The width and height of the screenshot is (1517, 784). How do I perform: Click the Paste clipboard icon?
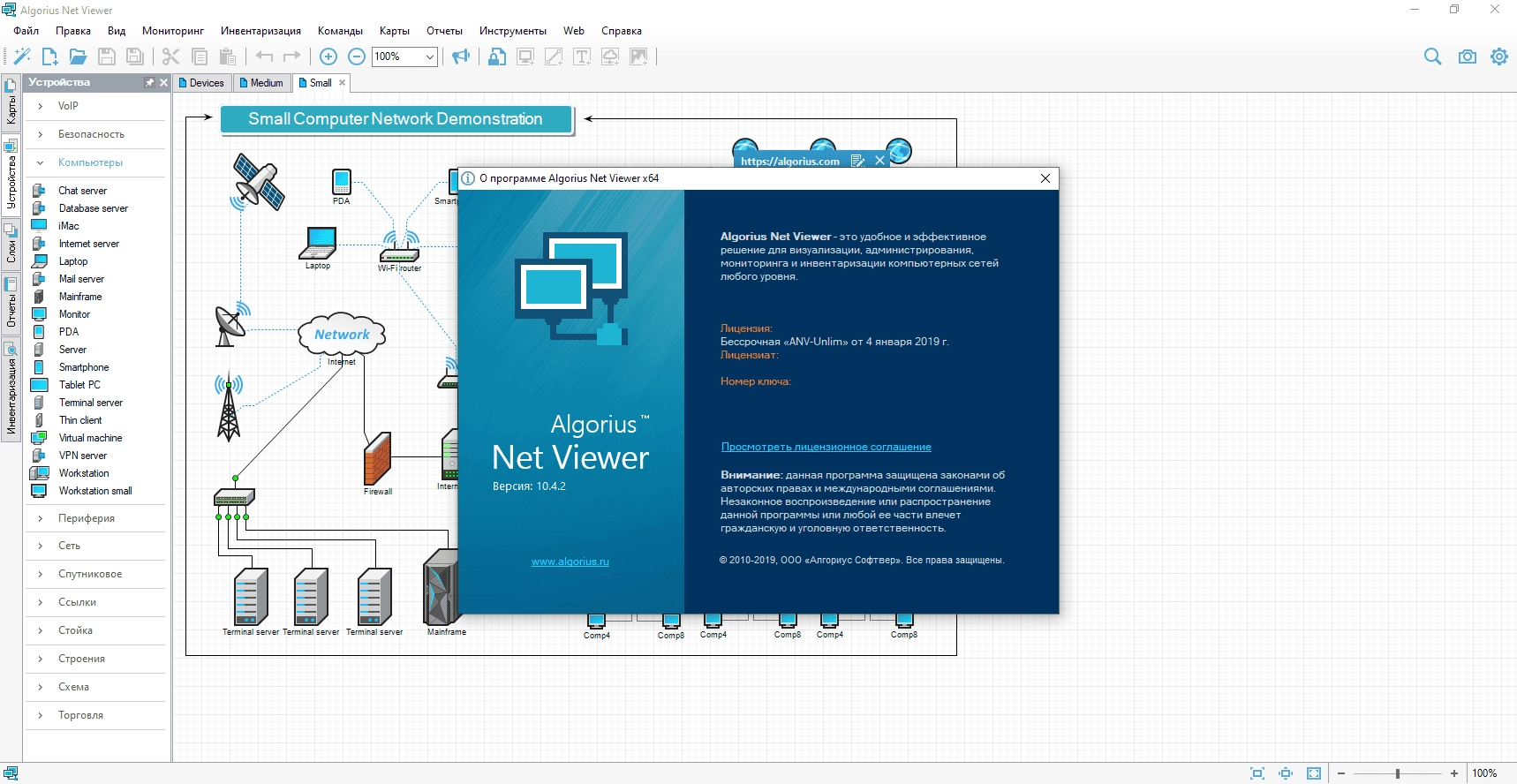(228, 57)
